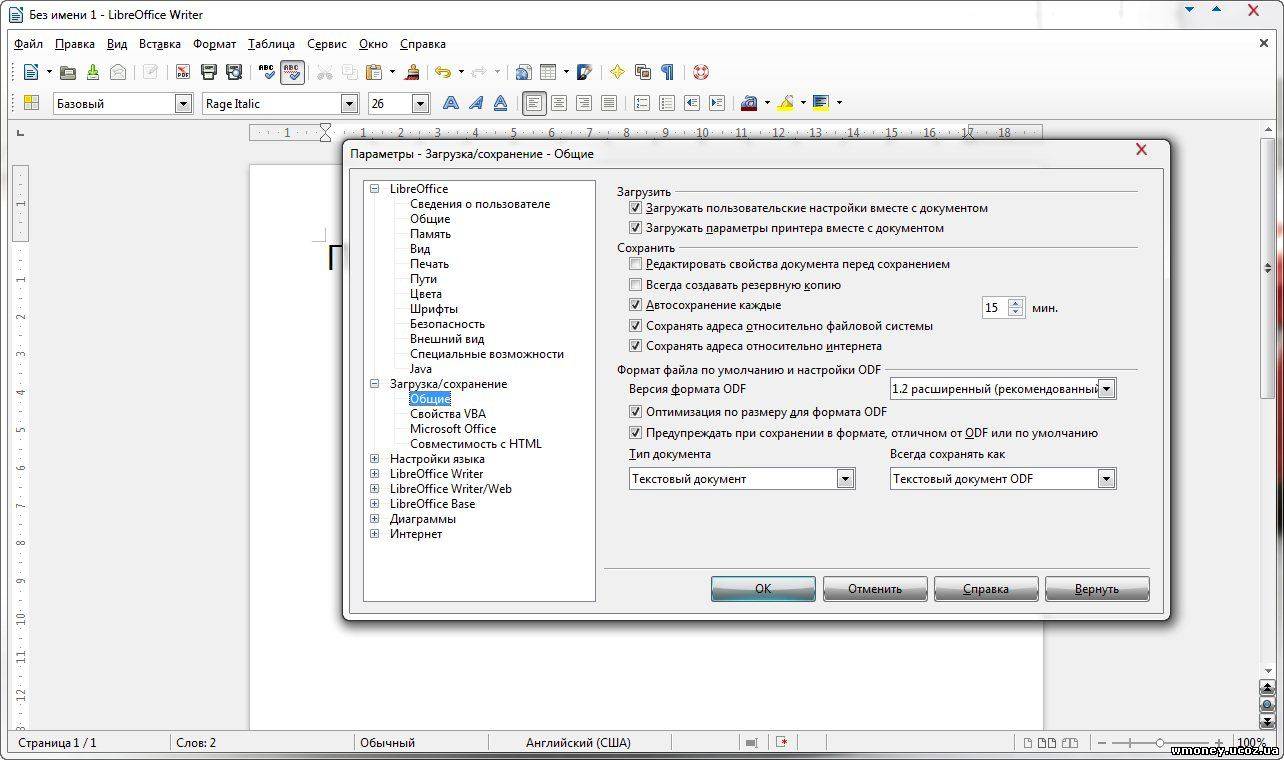Click the 'Вернуть' button
Viewport: 1284px width, 760px height.
[x=1097, y=589]
